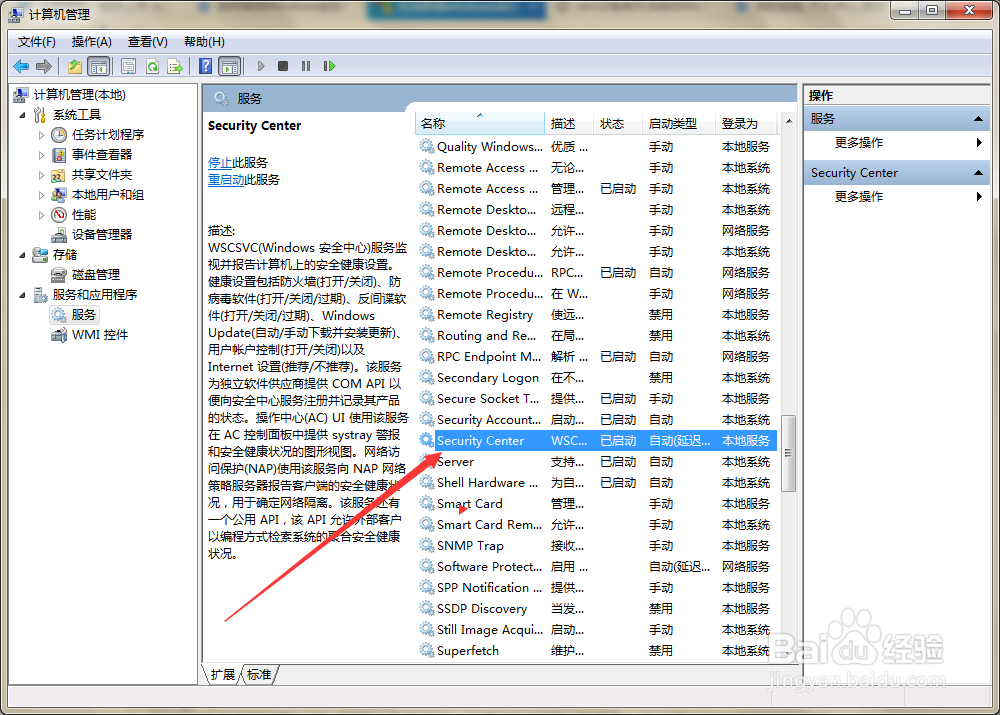Open the 帮助(H) menu

tap(204, 41)
